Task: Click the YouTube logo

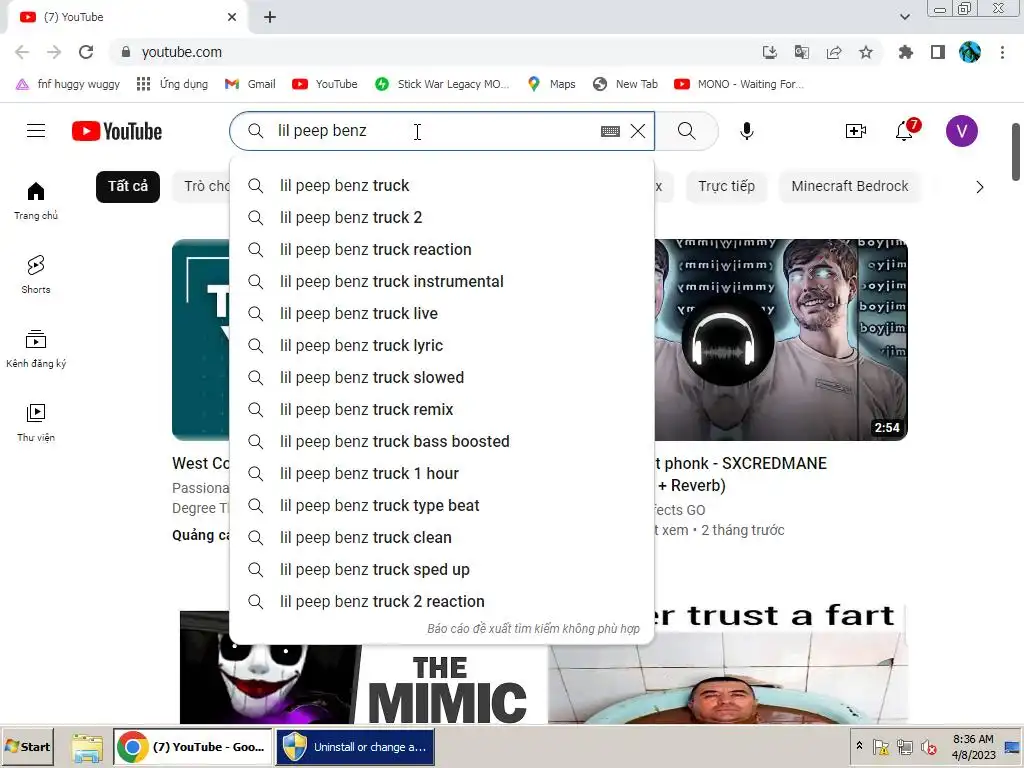Action: [117, 131]
